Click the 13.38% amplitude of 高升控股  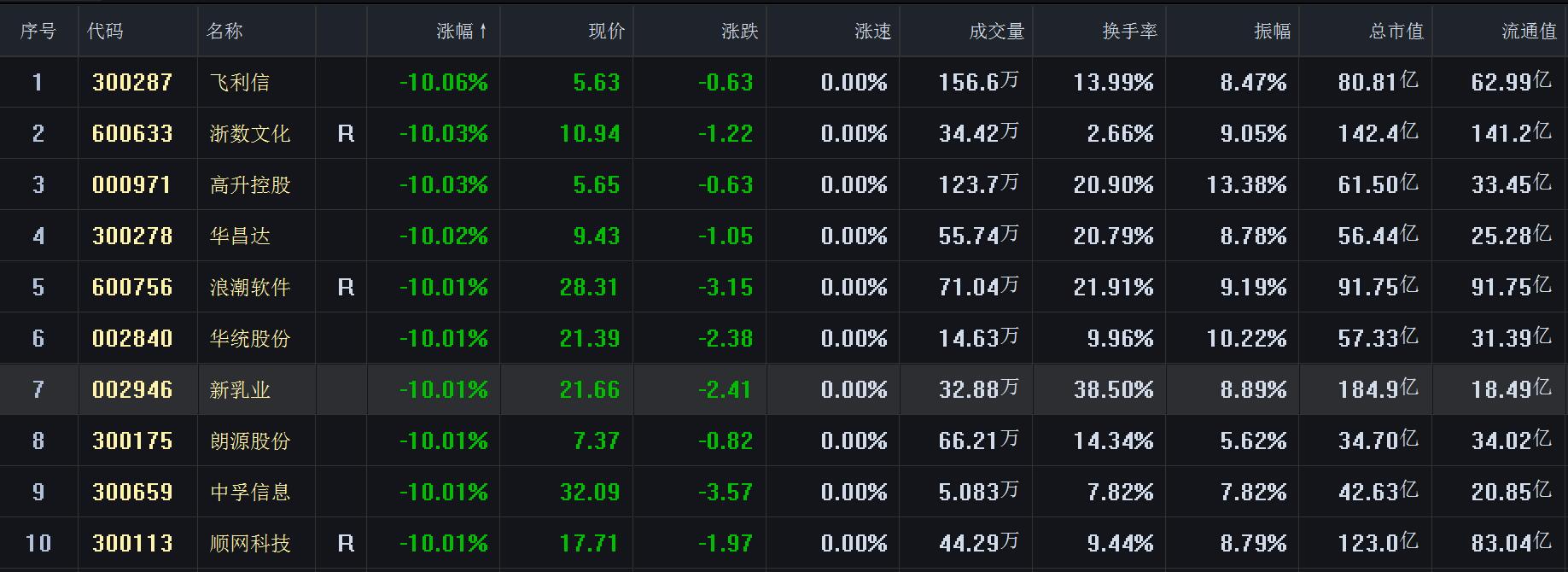tap(1246, 185)
